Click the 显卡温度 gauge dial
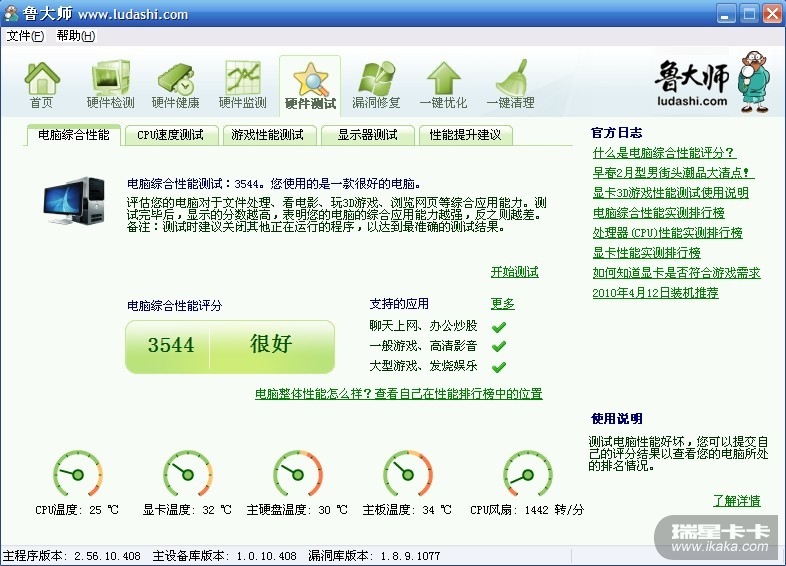Viewport: 786px width, 566px height. tap(187, 474)
